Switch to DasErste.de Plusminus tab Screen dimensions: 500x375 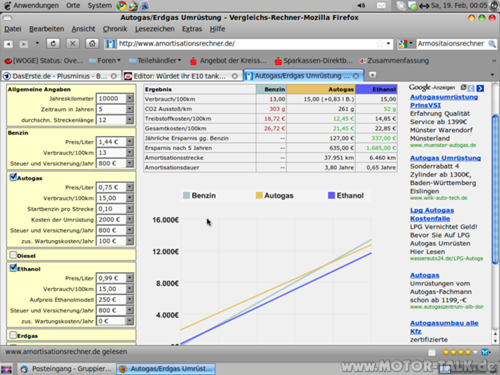[61, 76]
